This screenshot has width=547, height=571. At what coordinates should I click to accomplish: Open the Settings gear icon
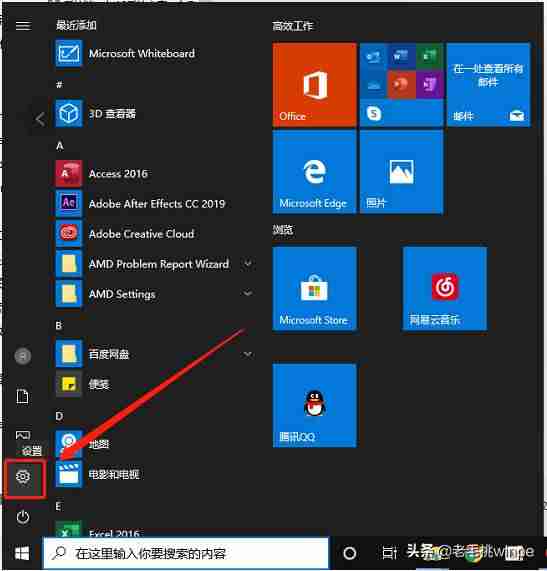pyautogui.click(x=23, y=476)
